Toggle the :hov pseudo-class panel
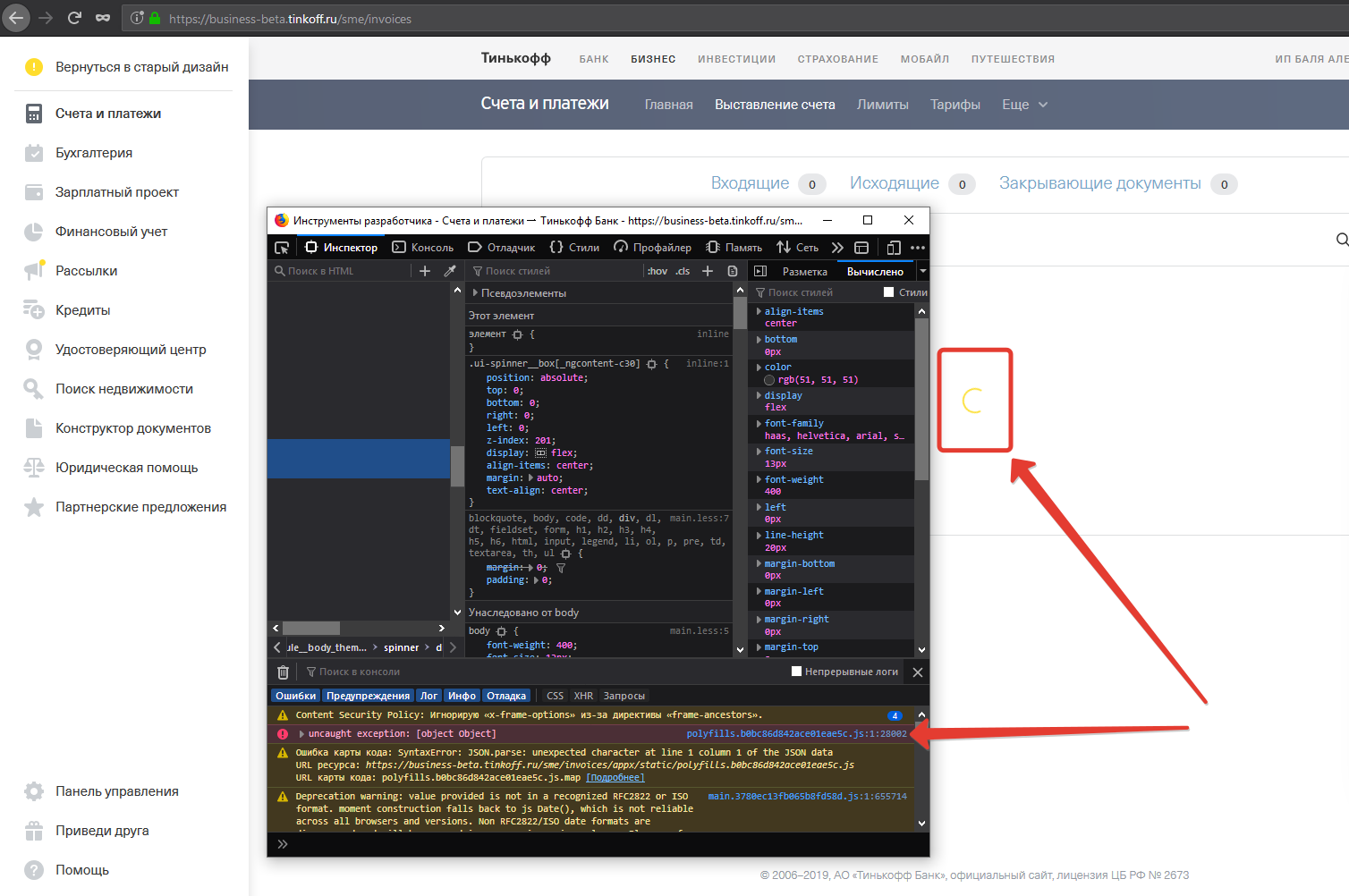This screenshot has width=1349, height=896. pos(658,271)
